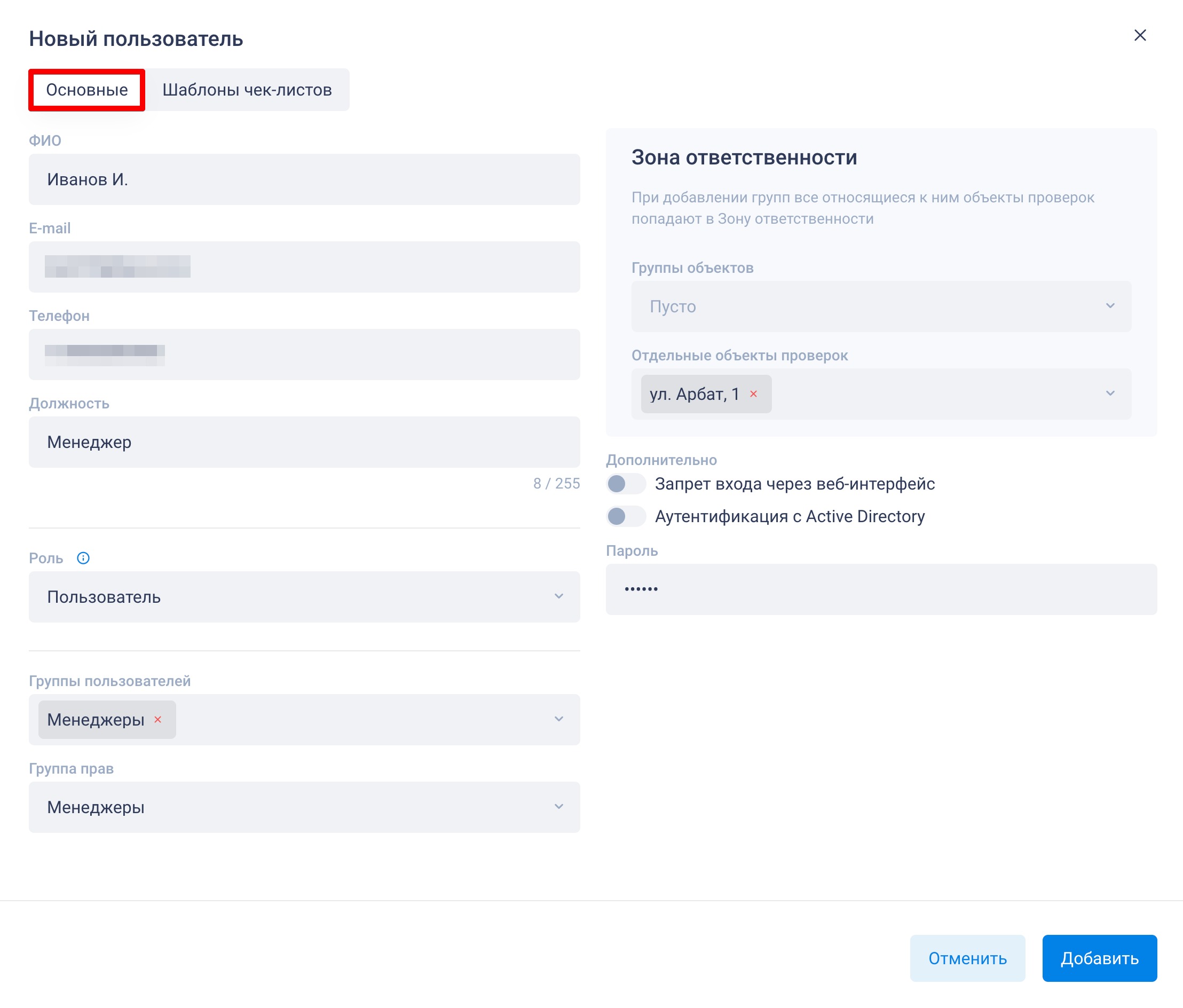Image resolution: width=1183 pixels, height=1008 pixels.
Task: Enable Аутентификация с Active Directory switch
Action: (x=625, y=517)
